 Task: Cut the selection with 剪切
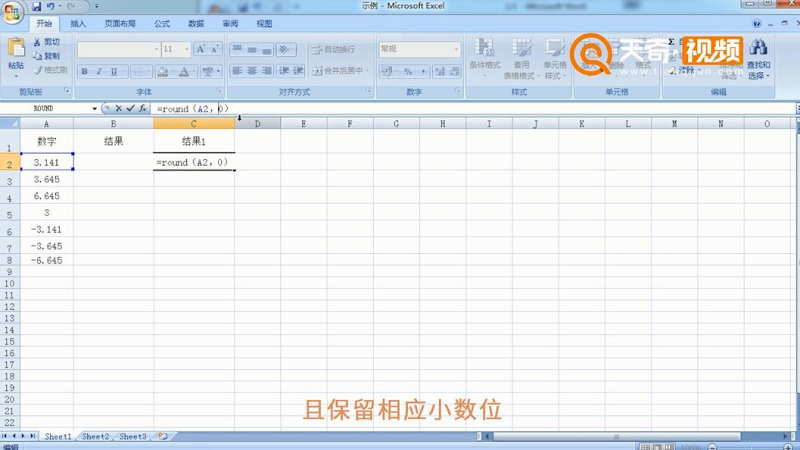tap(46, 42)
